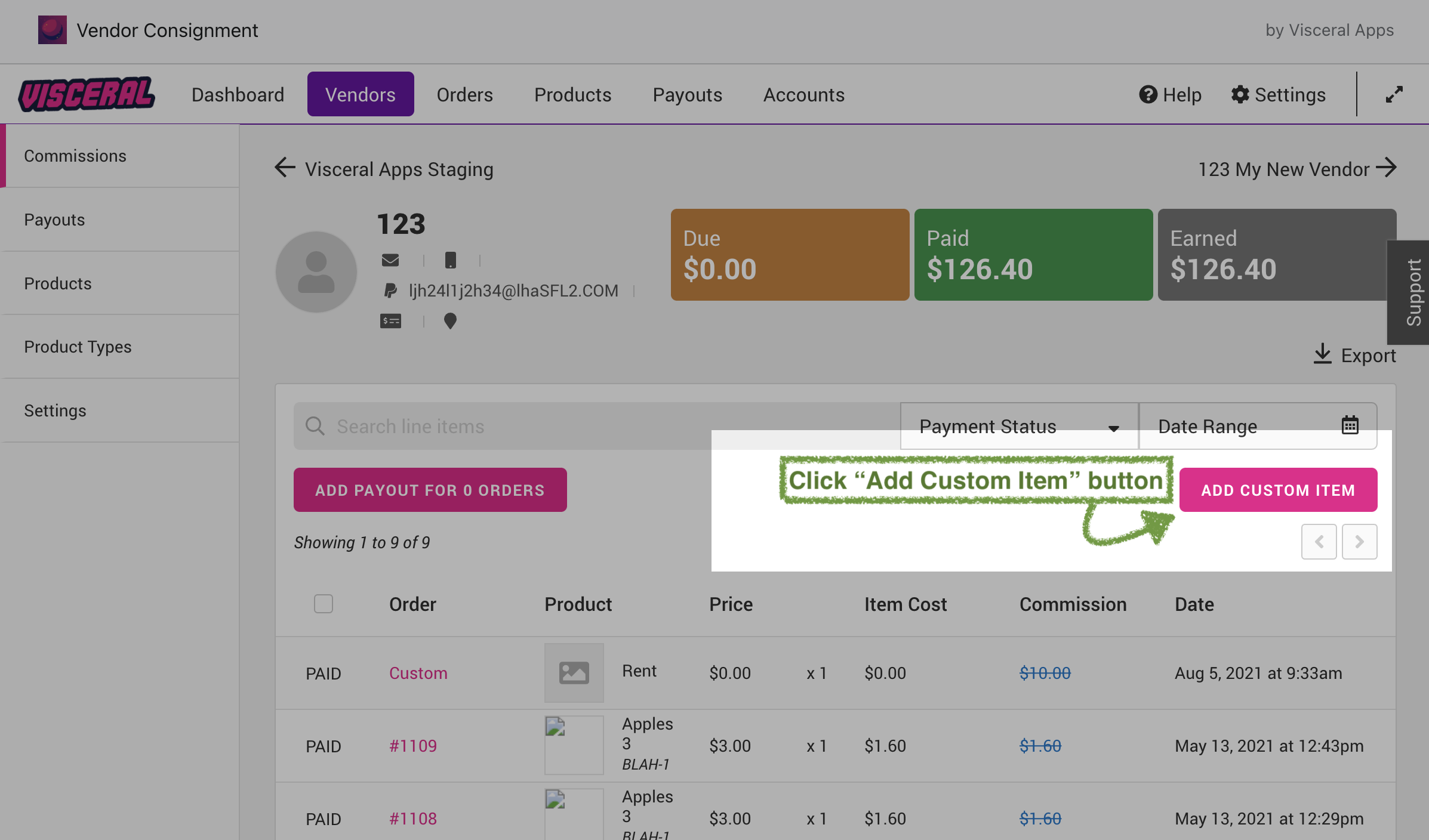Click the fullscreen expand arrows icon
The image size is (1429, 840).
pos(1394,94)
